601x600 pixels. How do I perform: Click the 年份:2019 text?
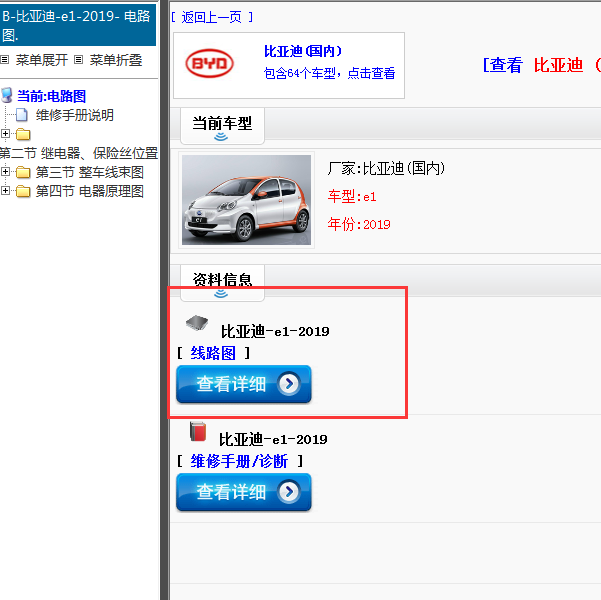click(359, 224)
